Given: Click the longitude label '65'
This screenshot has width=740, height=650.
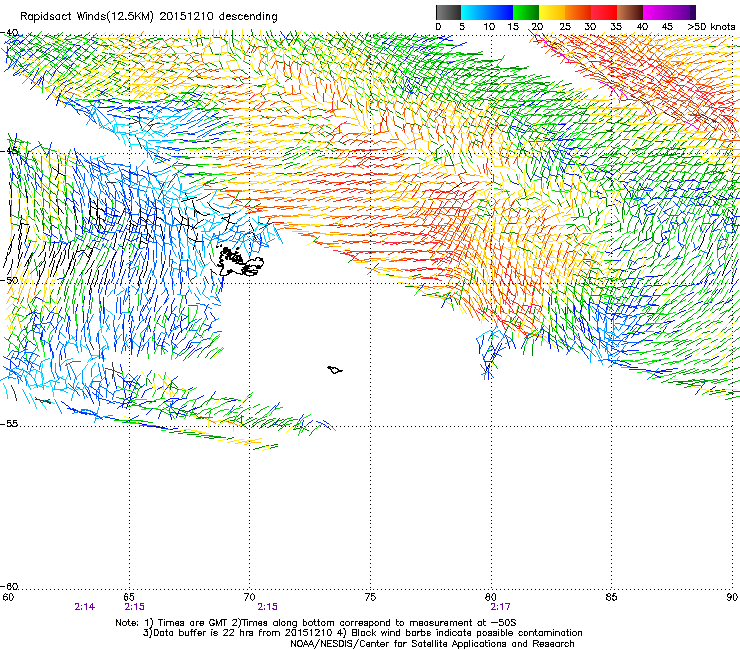Looking at the screenshot, I should 129,597.
